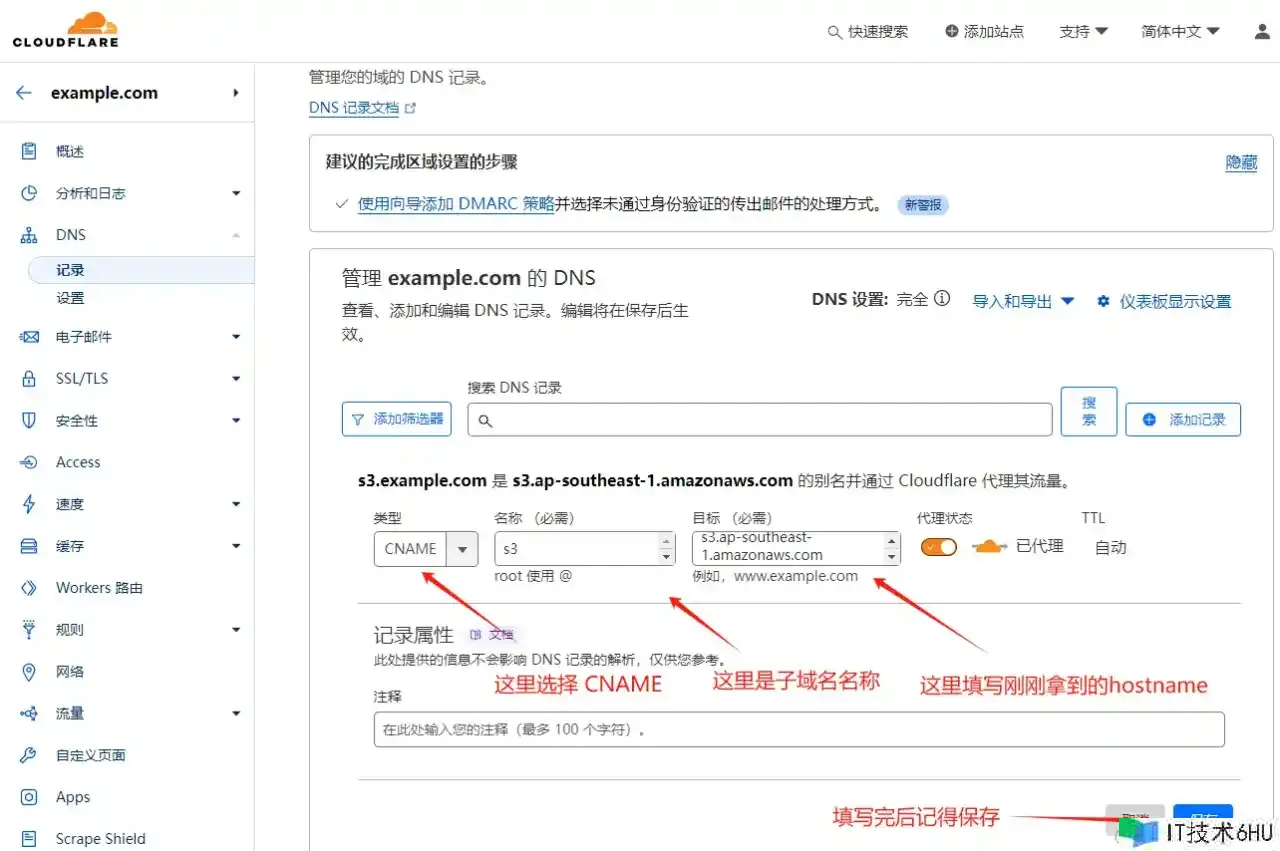Click the Add Site text in header
This screenshot has height=851, width=1280.
click(994, 32)
